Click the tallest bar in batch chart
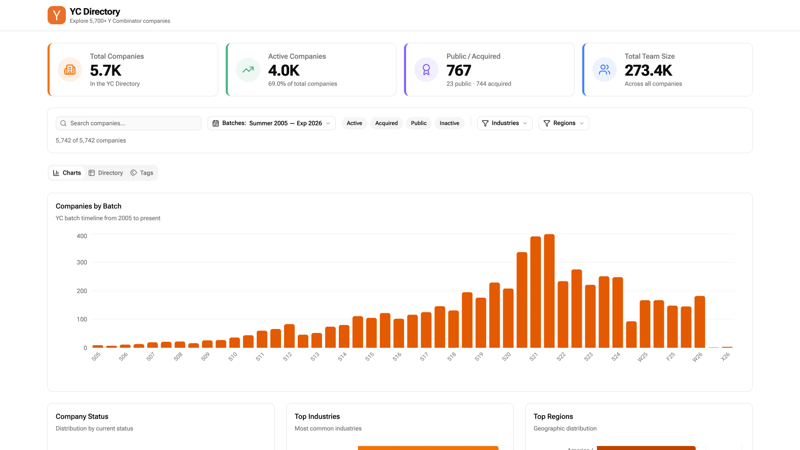This screenshot has height=450, width=800. 549,291
